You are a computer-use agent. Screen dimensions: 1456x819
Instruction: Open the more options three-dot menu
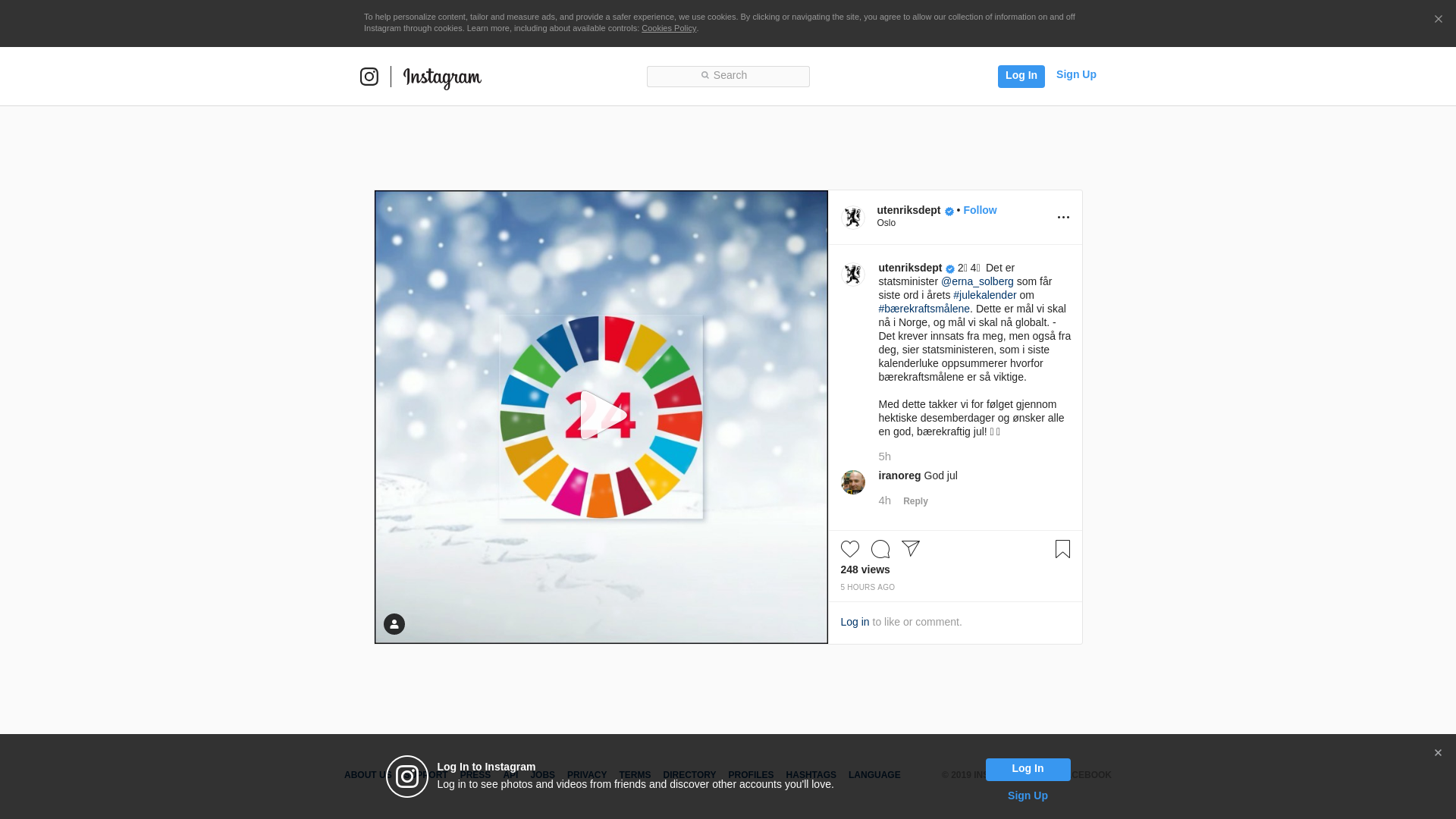(1063, 218)
